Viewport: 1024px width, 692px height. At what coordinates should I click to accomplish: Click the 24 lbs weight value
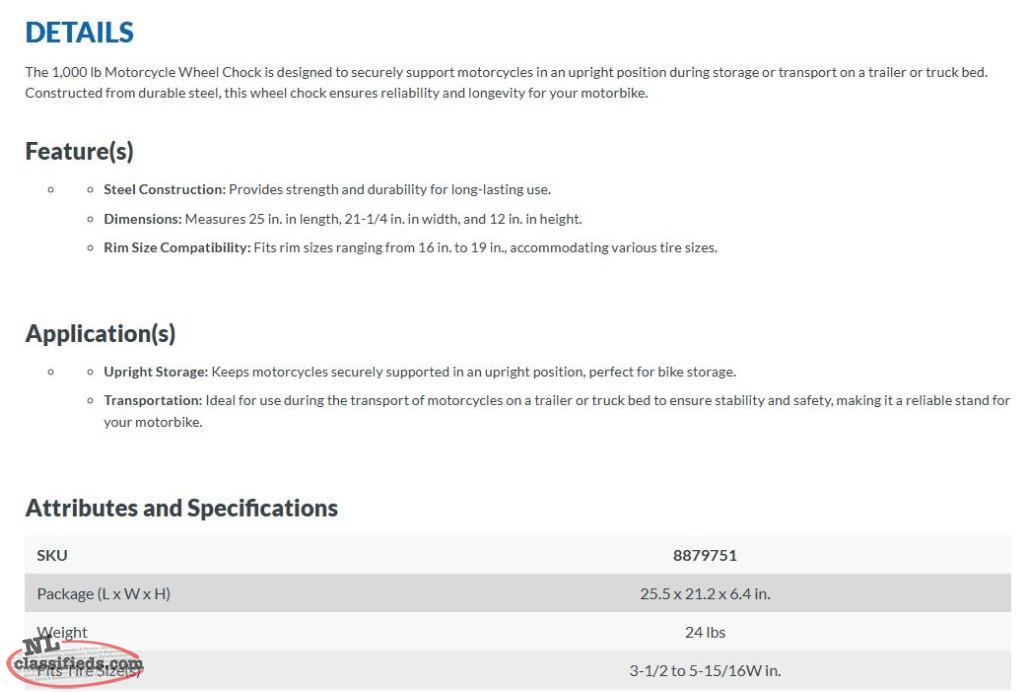click(x=705, y=633)
